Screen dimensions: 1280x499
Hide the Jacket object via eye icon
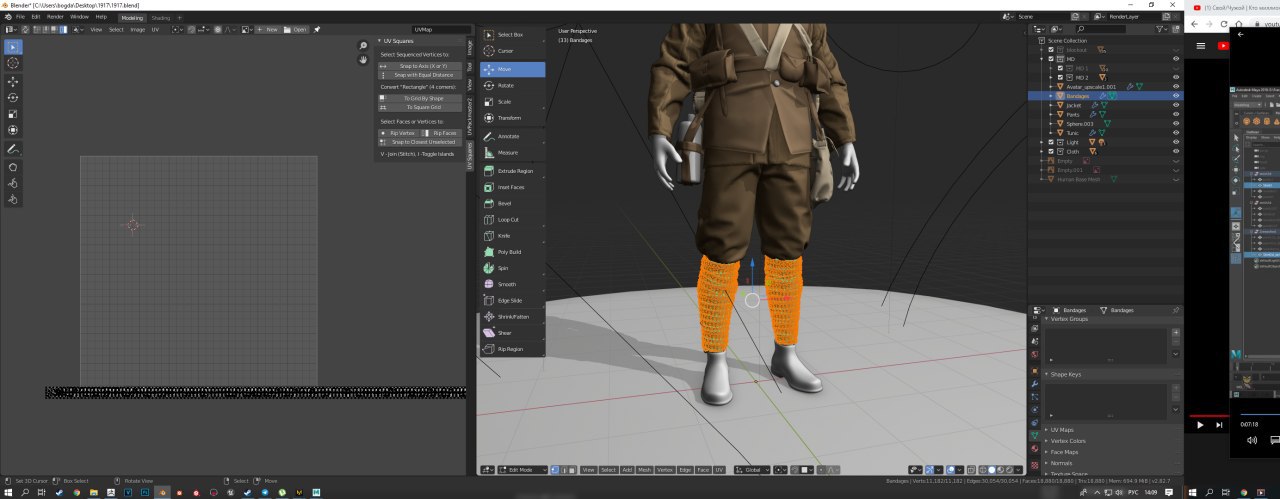pyautogui.click(x=1176, y=105)
